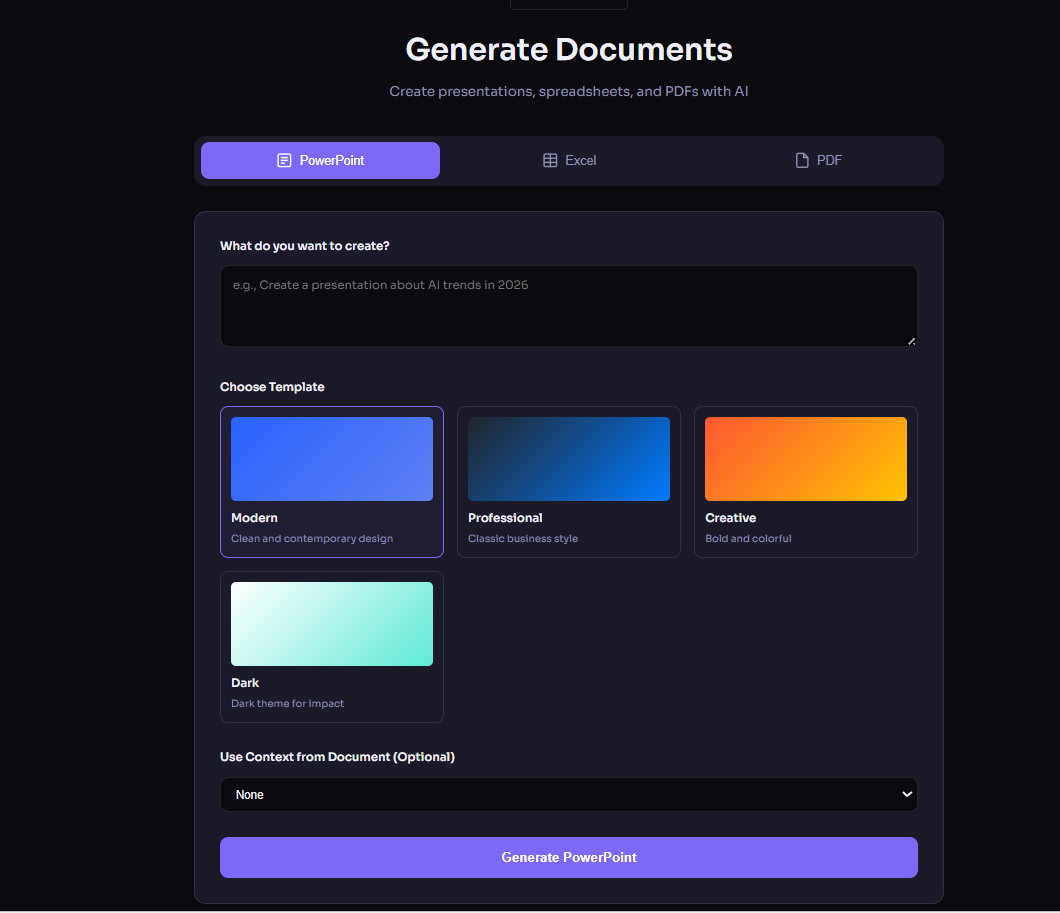Choose the Modern template card
This screenshot has width=1060, height=913.
point(332,482)
